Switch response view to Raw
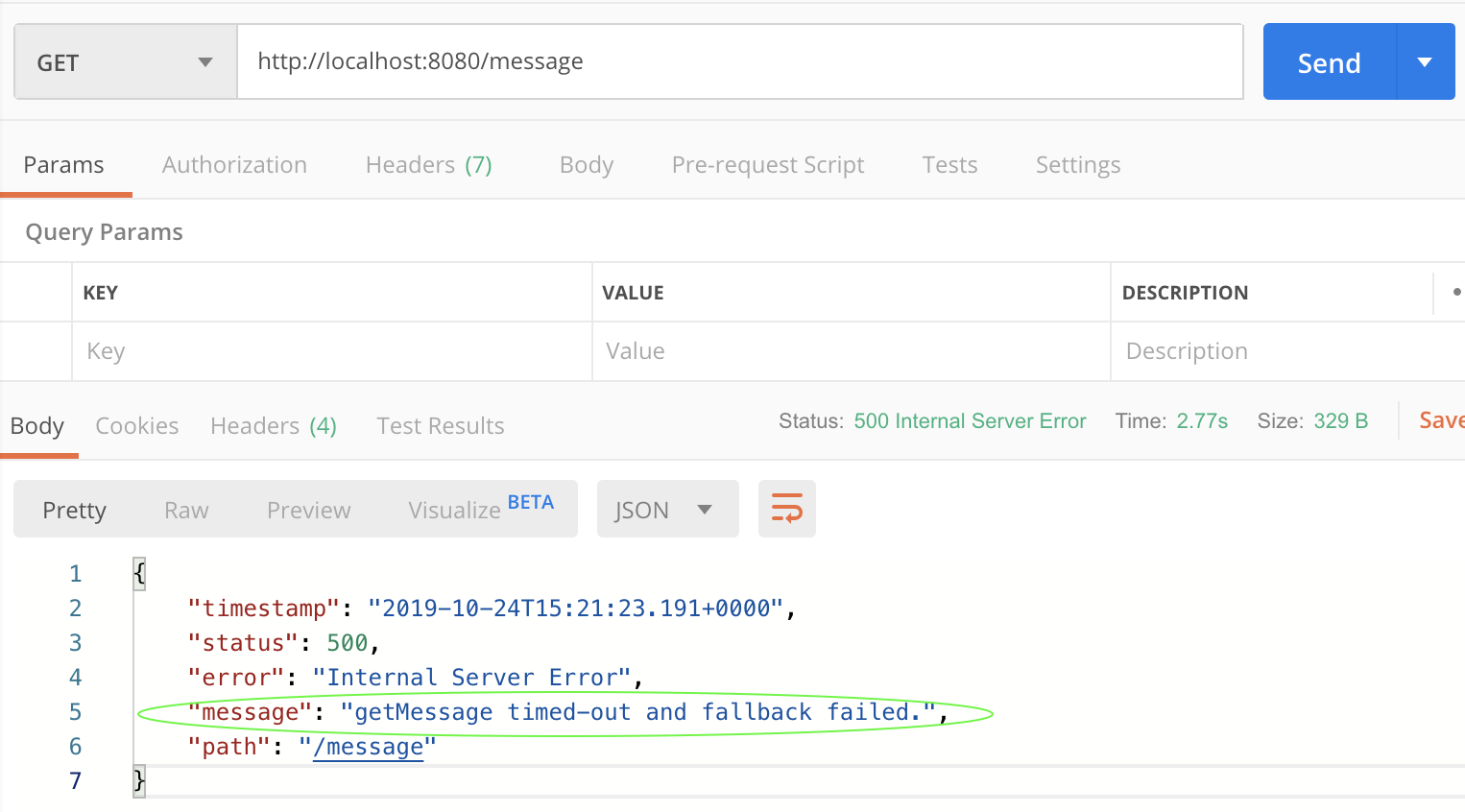Viewport: 1465px width, 812px height. click(x=186, y=511)
